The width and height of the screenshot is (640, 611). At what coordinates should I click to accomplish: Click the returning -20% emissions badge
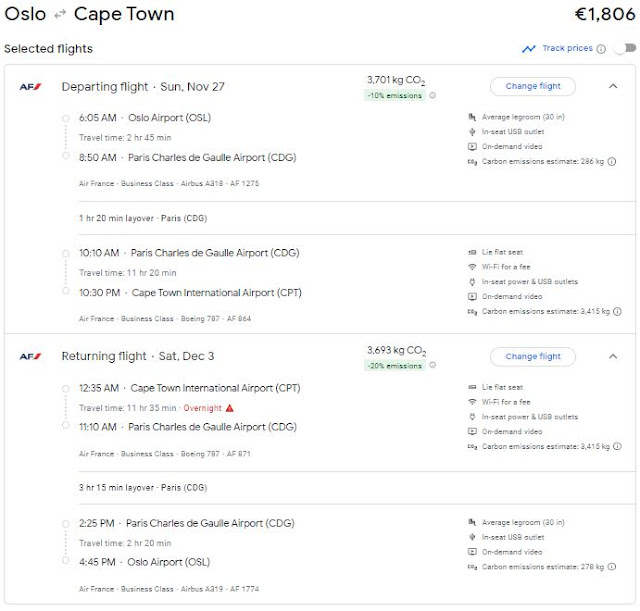click(x=395, y=366)
